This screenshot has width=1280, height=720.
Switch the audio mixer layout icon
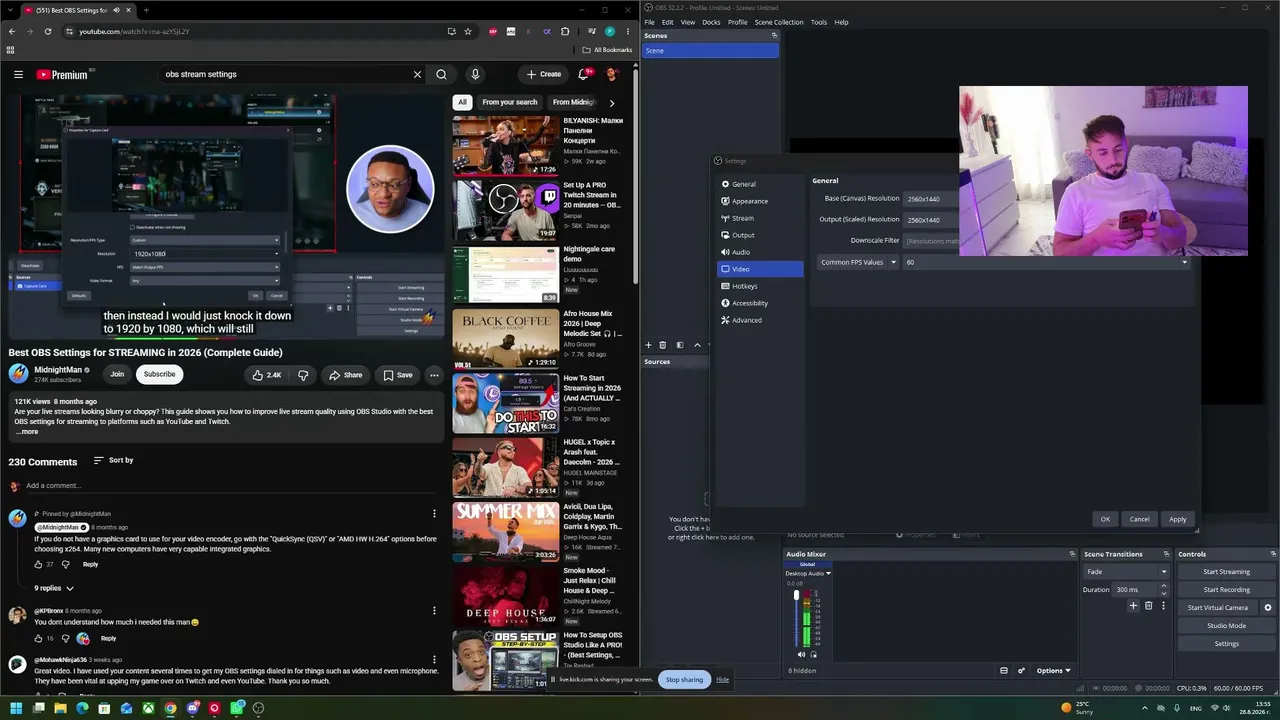click(1004, 670)
